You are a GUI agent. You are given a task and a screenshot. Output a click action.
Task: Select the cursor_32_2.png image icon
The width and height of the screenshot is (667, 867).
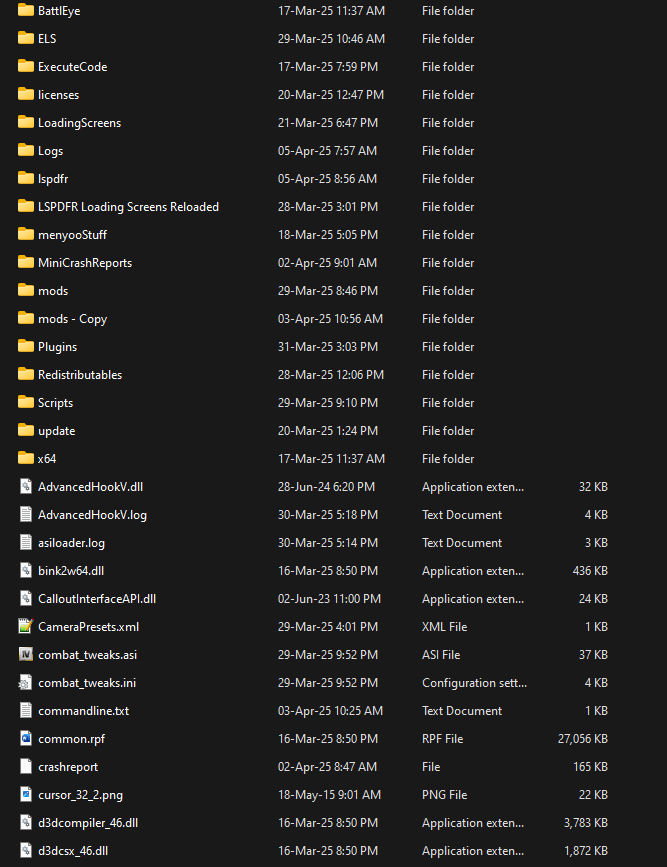(25, 795)
